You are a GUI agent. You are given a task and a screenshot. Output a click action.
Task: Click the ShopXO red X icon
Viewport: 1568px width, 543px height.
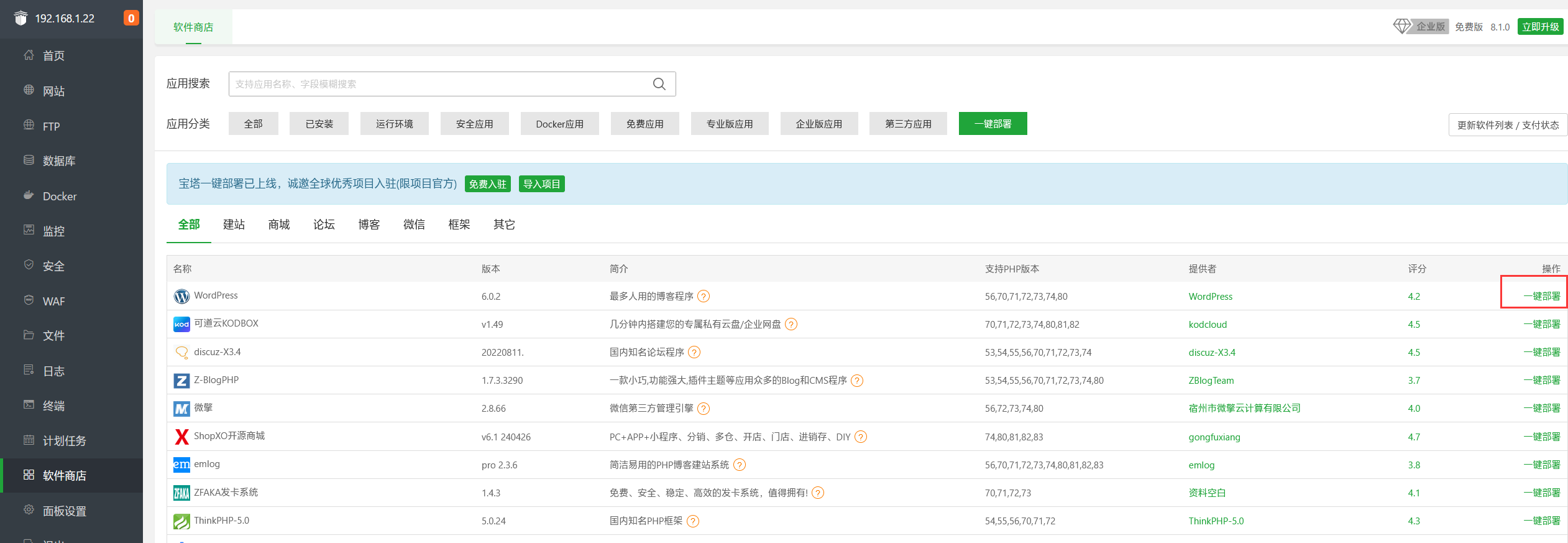[181, 437]
